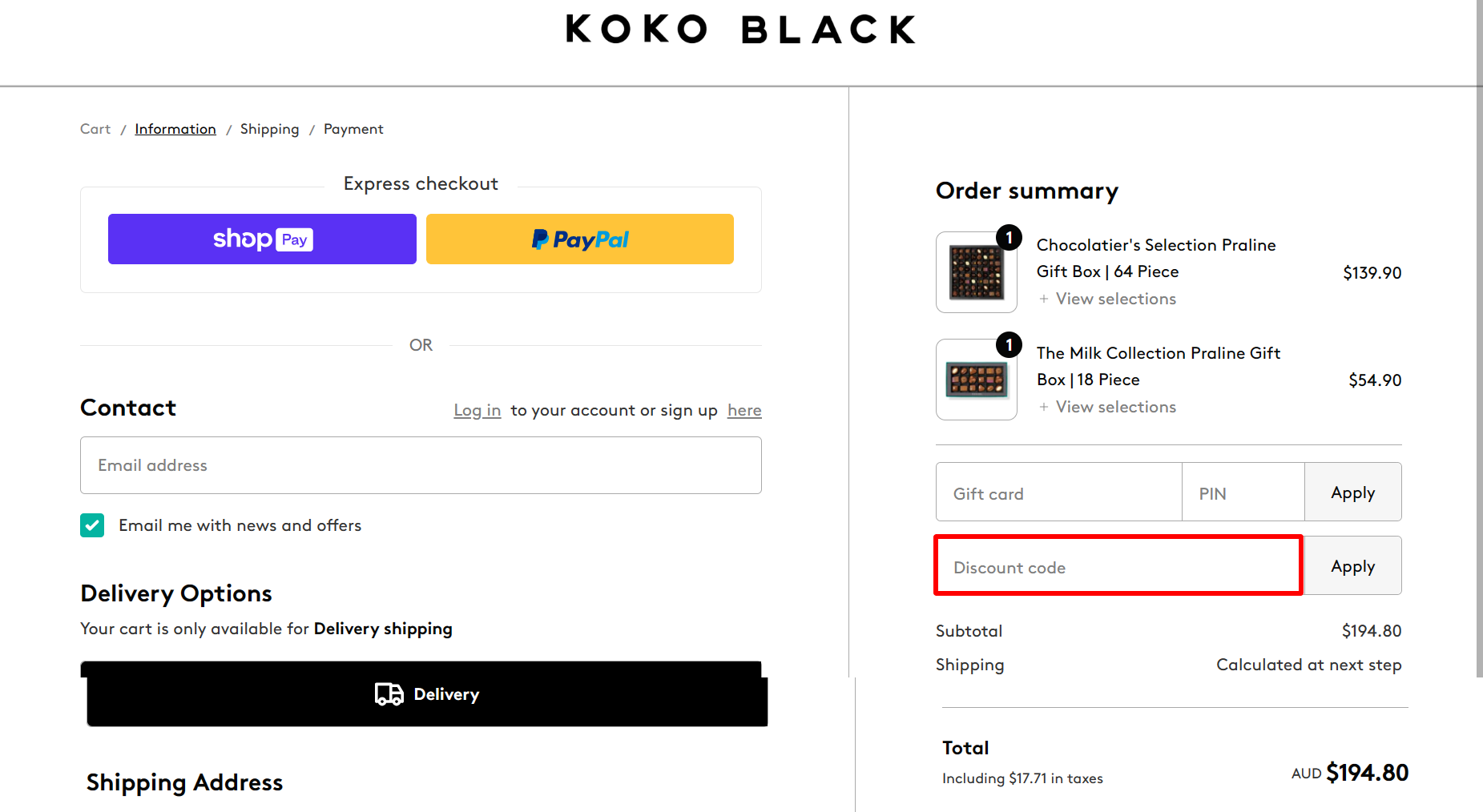Click the gift card PIN field
The width and height of the screenshot is (1483, 812).
1243,492
